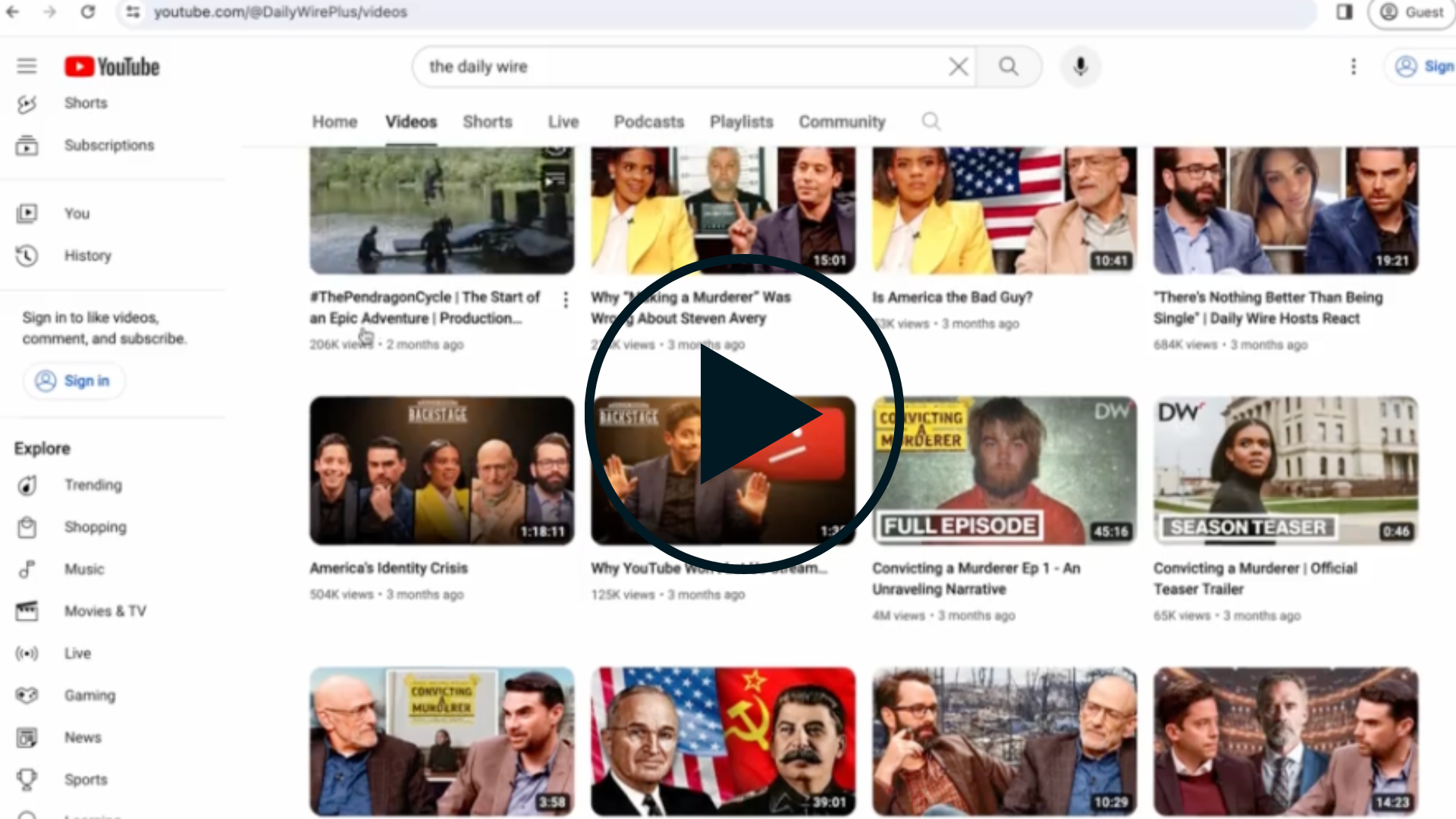Reload the browser page
The height and width of the screenshot is (819, 1456).
pyautogui.click(x=88, y=12)
